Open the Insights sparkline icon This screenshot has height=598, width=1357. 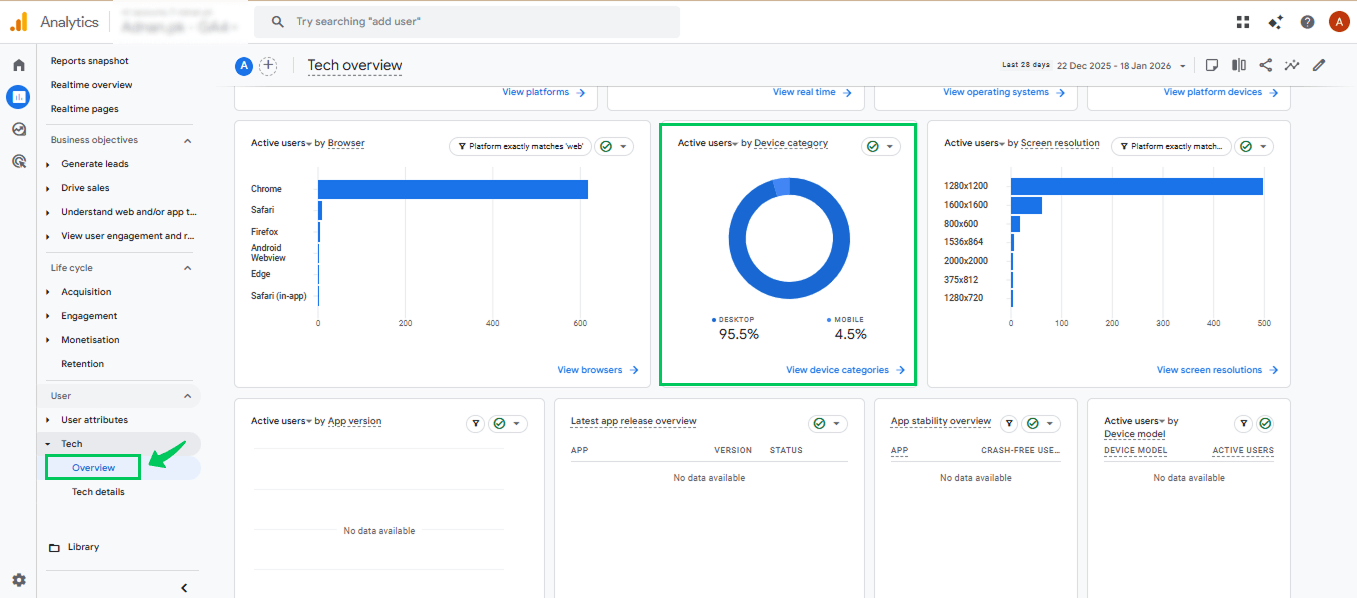point(1292,65)
